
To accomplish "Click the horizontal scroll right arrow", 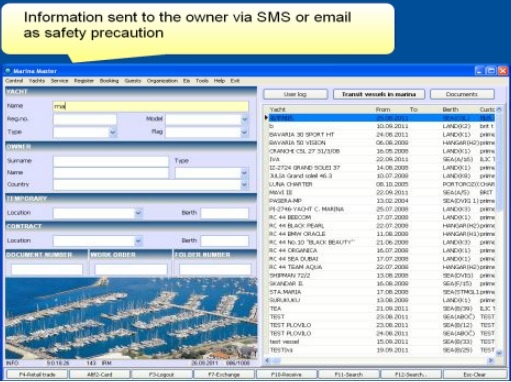I will point(491,360).
